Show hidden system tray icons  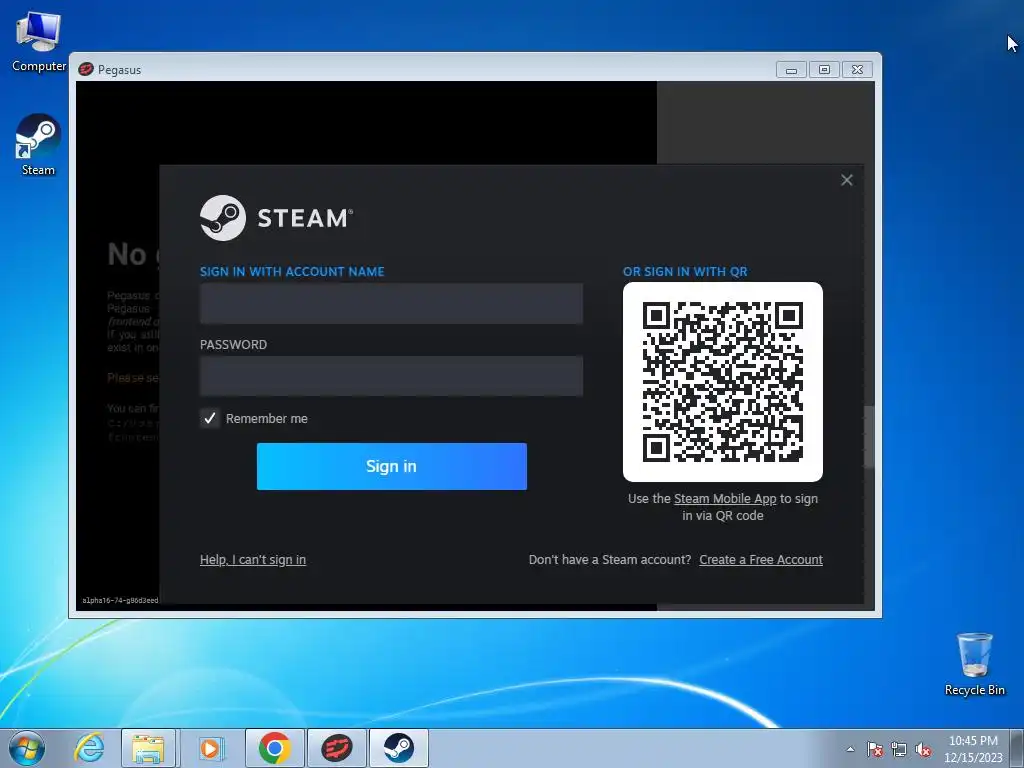point(850,749)
